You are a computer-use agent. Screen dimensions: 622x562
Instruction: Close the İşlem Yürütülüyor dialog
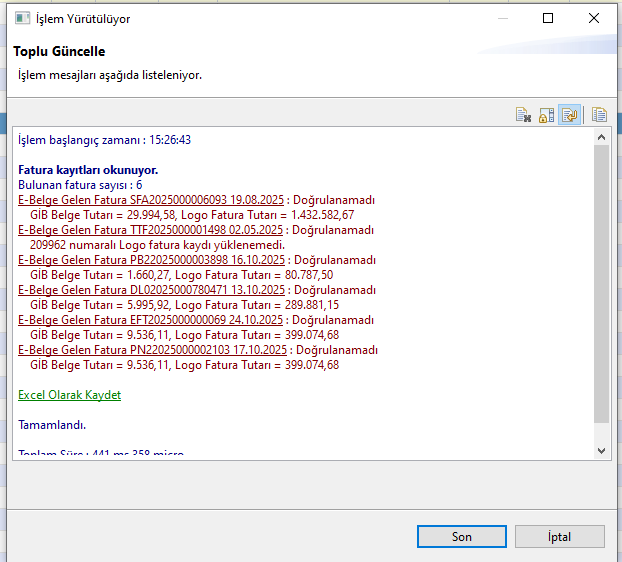(593, 19)
